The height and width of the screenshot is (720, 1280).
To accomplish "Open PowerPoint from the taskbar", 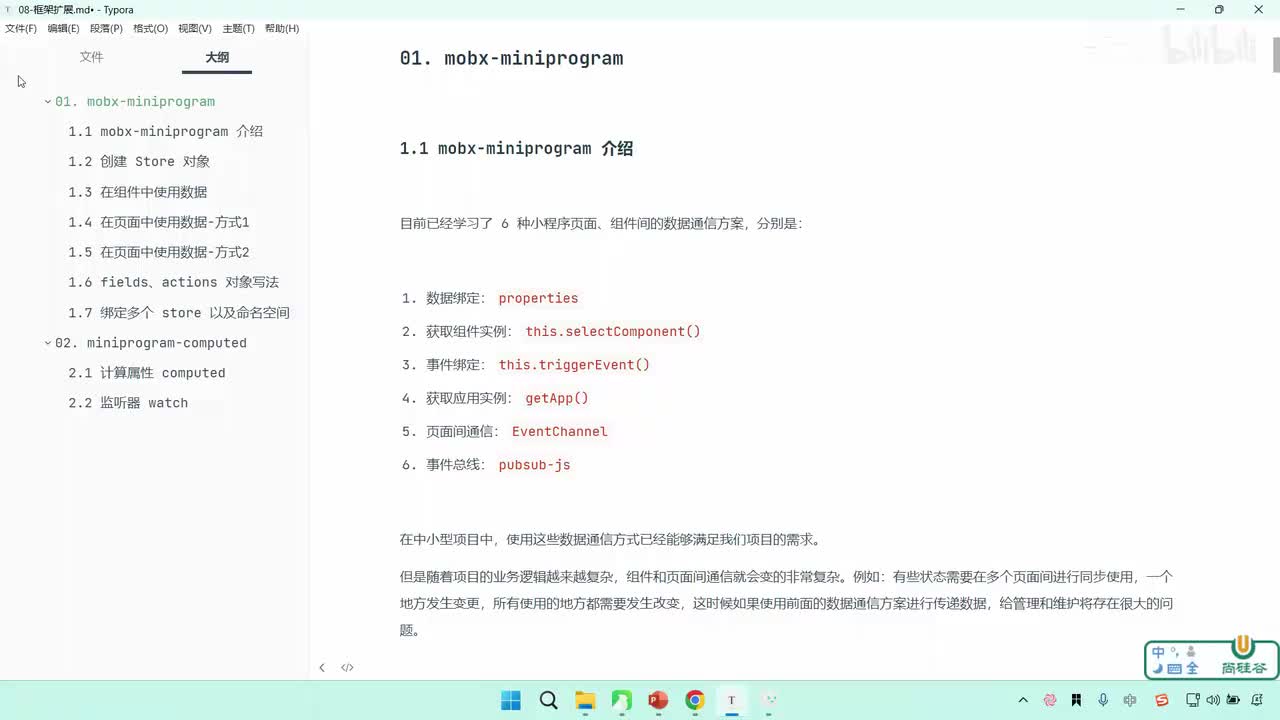I will tap(658, 700).
